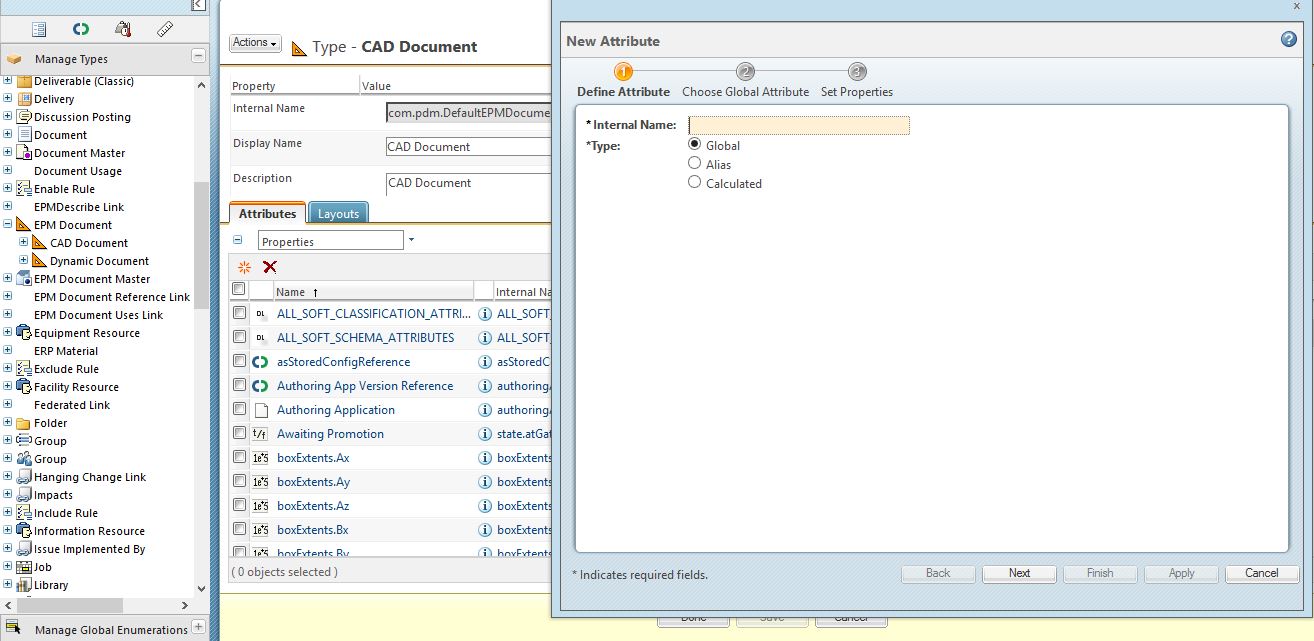1314x641 pixels.
Task: Click the boolean t/f icon beside Awaiting Promotion
Action: 261,434
